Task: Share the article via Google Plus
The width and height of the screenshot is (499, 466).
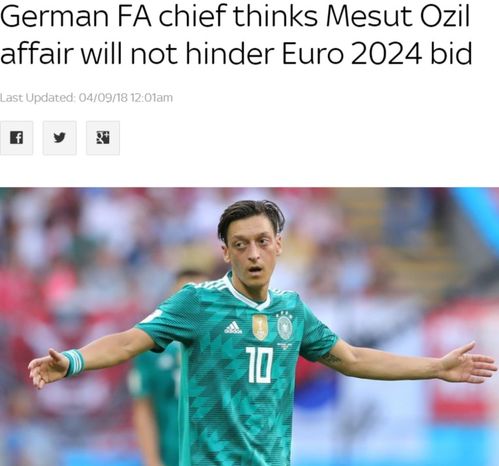Action: (103, 138)
